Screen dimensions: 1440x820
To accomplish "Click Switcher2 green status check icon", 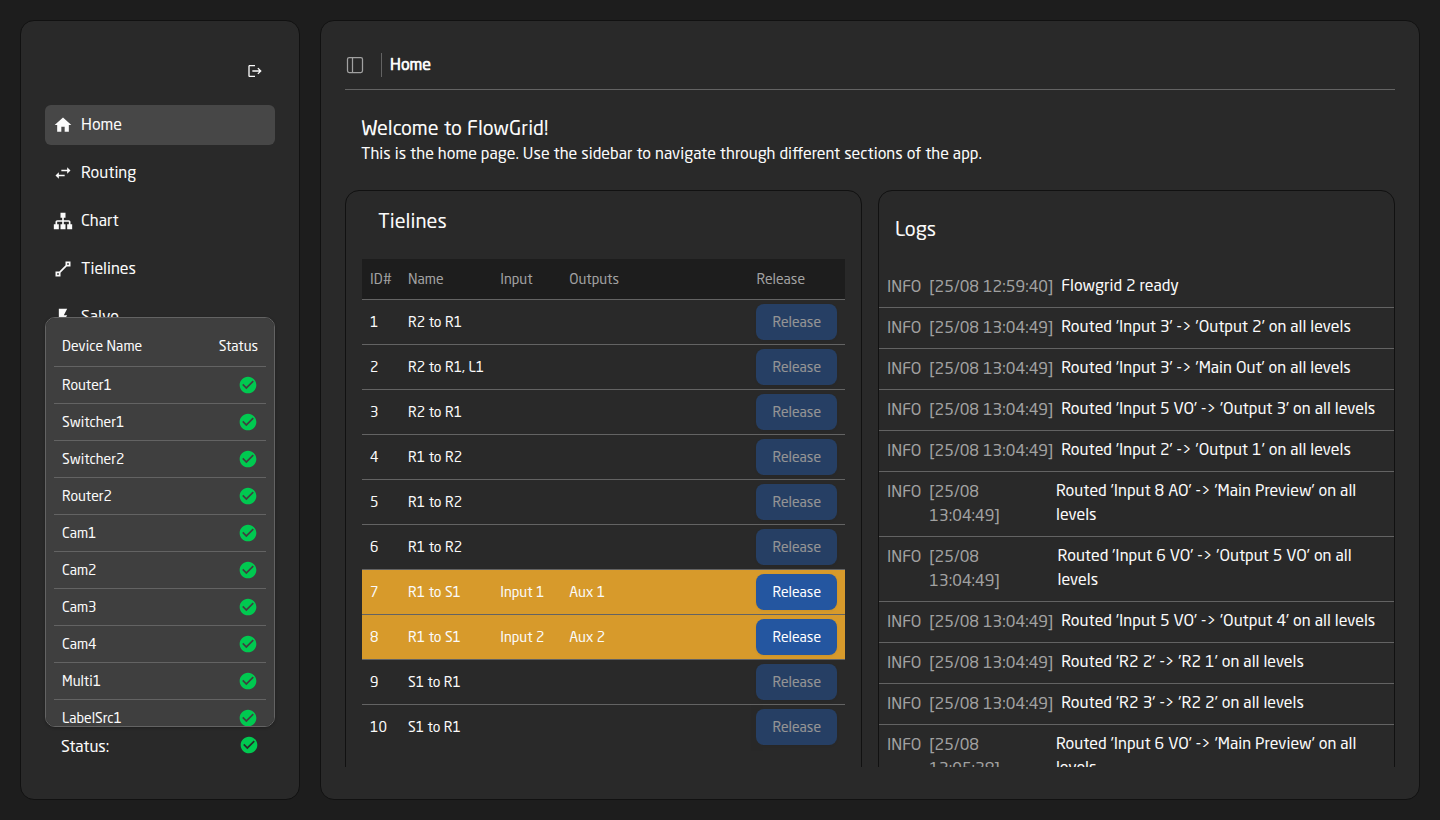I will 248,459.
